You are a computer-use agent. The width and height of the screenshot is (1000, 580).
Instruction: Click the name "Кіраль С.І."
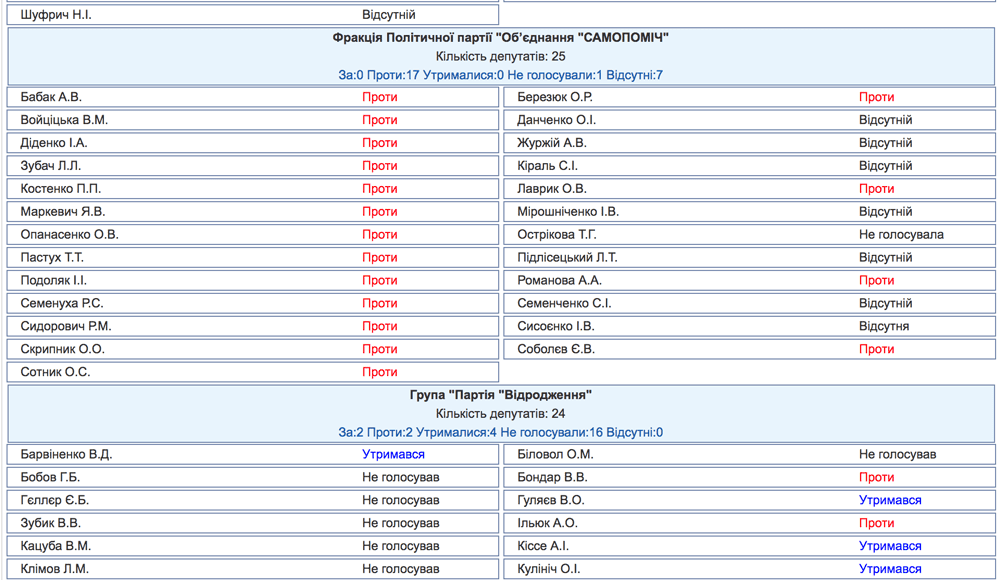click(547, 166)
